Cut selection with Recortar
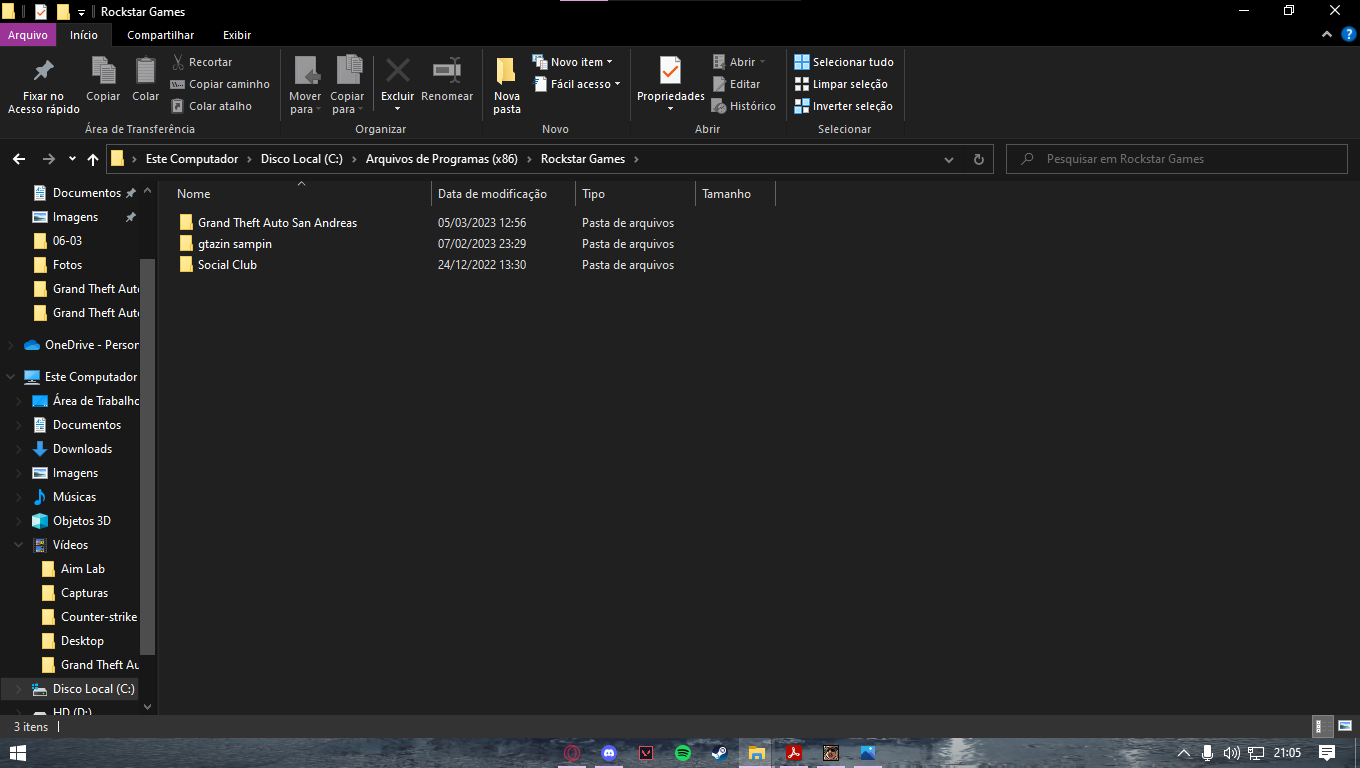 pos(201,62)
